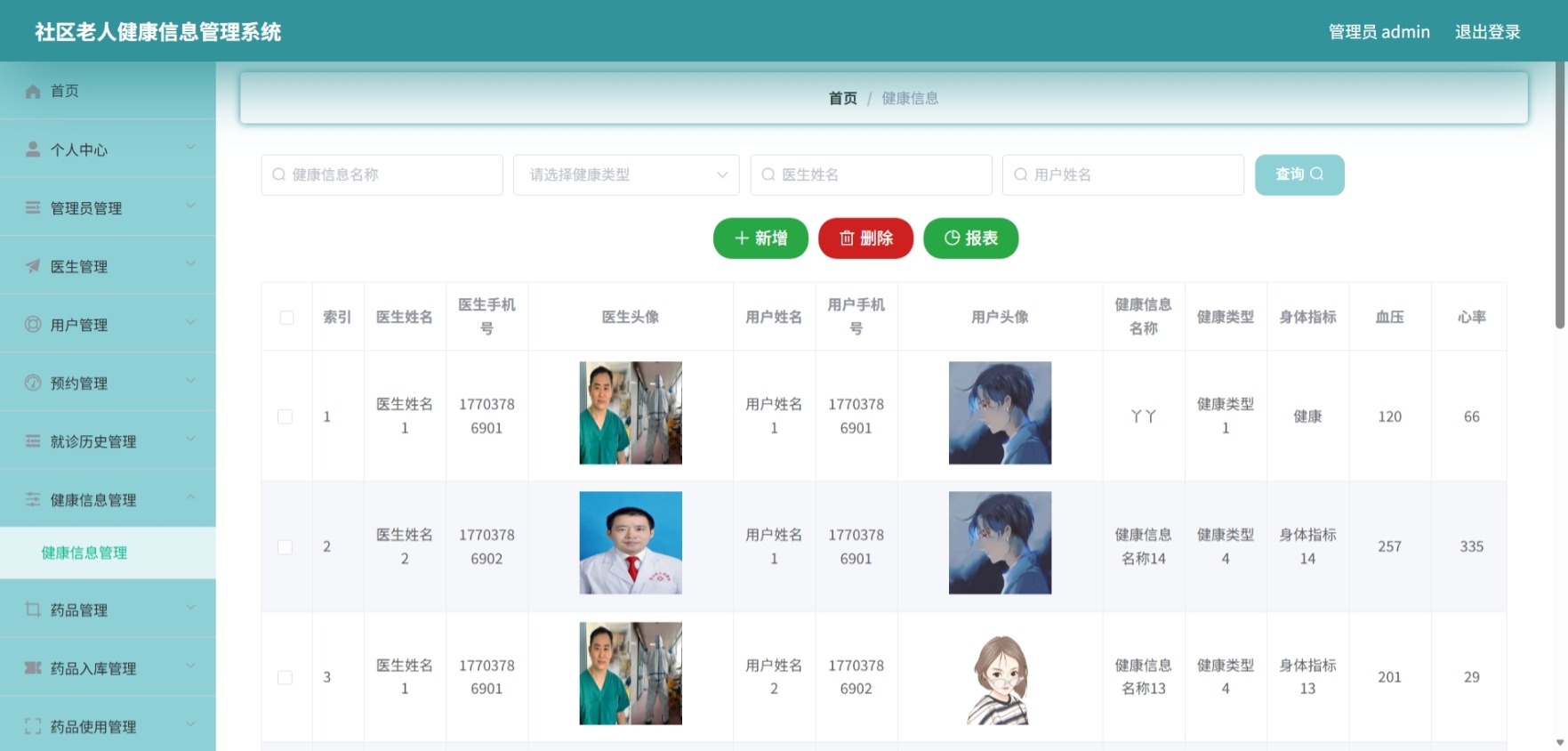Open the 请选择健康类型 dropdown
The height and width of the screenshot is (751, 1568).
coord(626,174)
